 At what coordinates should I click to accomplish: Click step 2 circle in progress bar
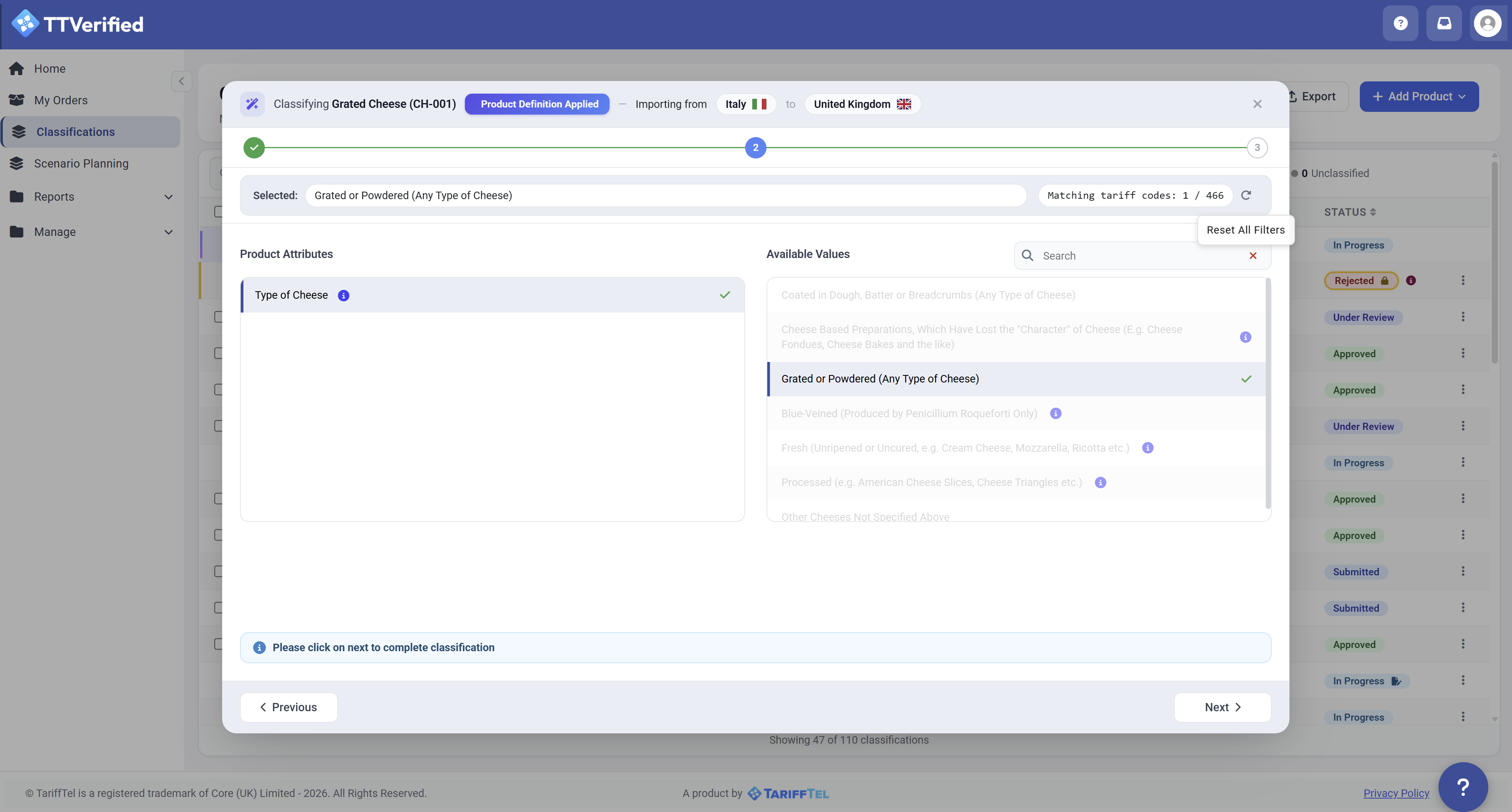coord(755,148)
